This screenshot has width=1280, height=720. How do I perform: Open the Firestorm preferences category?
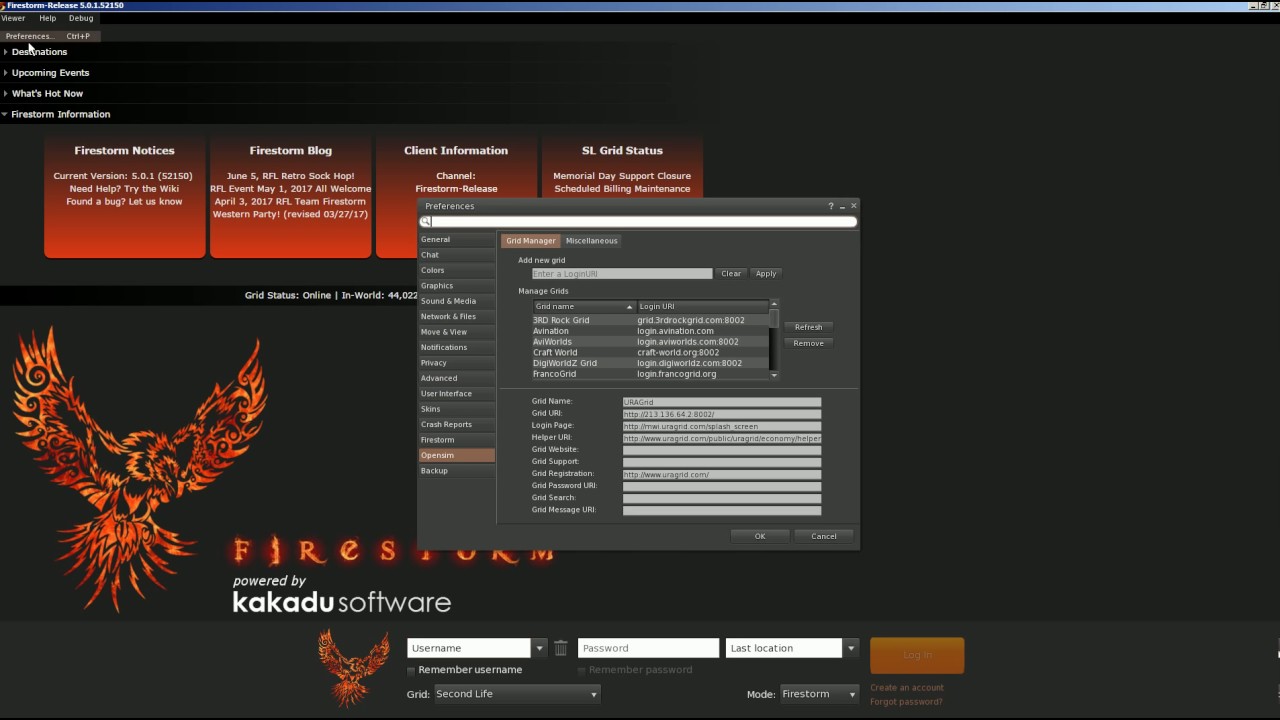pyautogui.click(x=457, y=440)
